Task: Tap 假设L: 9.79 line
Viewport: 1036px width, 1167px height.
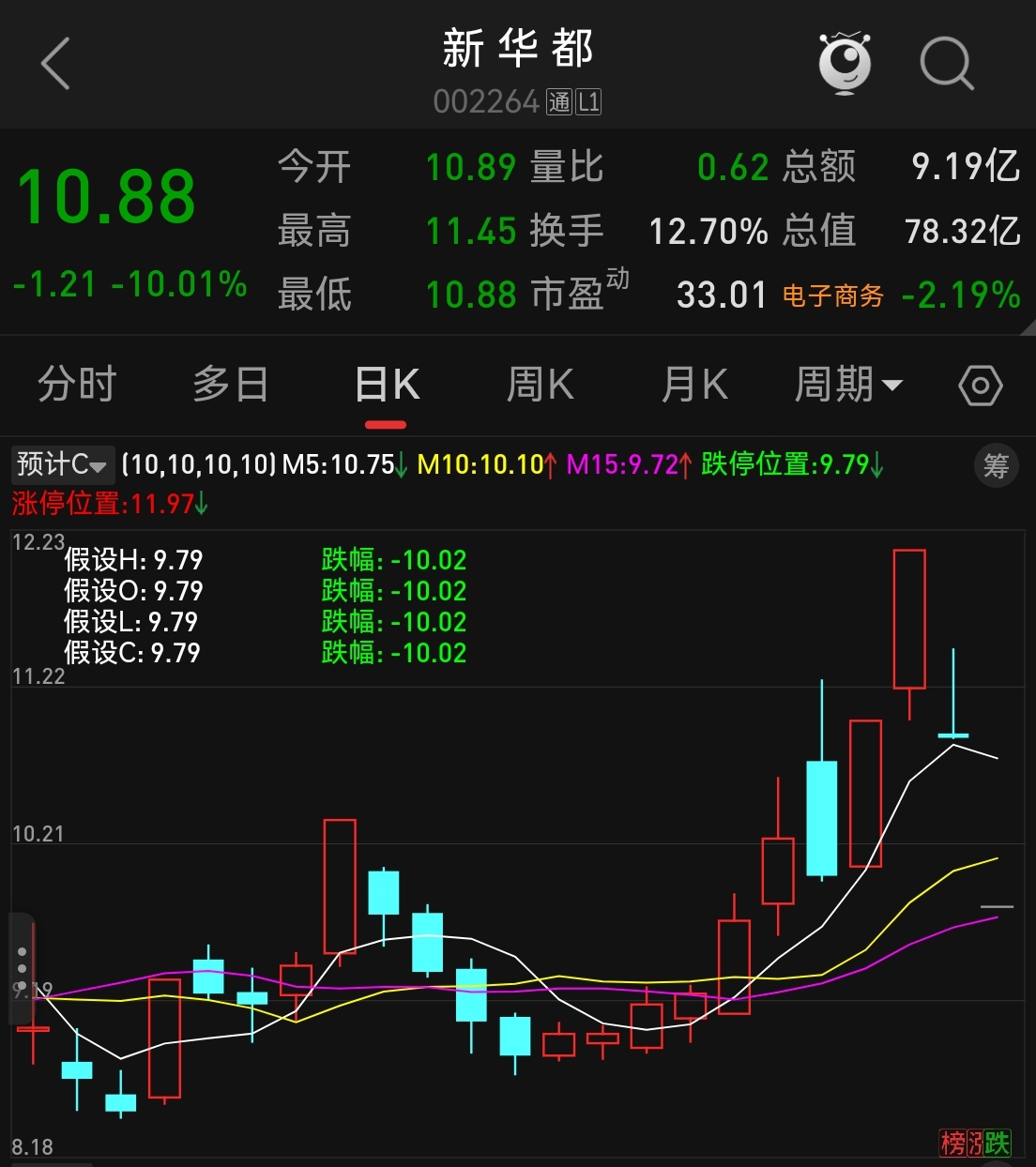Action: pos(130,622)
